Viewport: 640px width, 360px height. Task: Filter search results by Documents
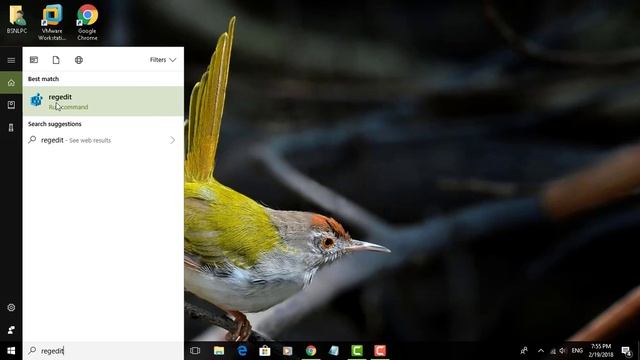click(x=56, y=60)
